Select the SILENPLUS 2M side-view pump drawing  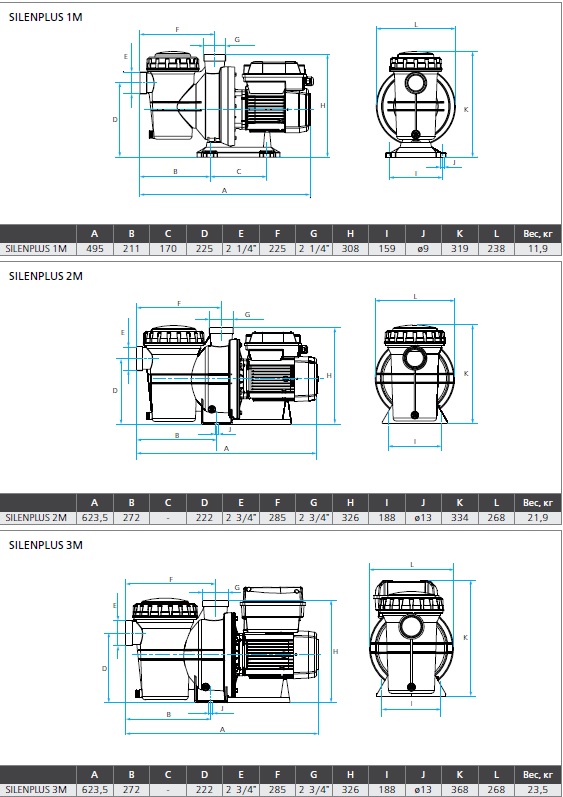(x=227, y=380)
